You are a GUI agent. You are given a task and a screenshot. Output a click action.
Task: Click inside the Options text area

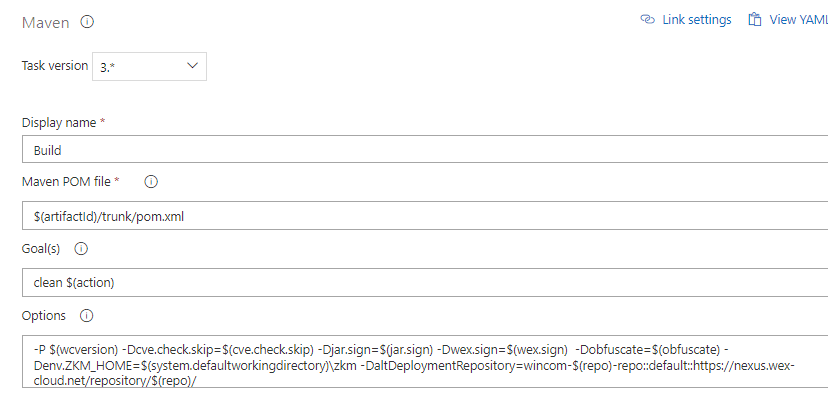click(x=425, y=361)
